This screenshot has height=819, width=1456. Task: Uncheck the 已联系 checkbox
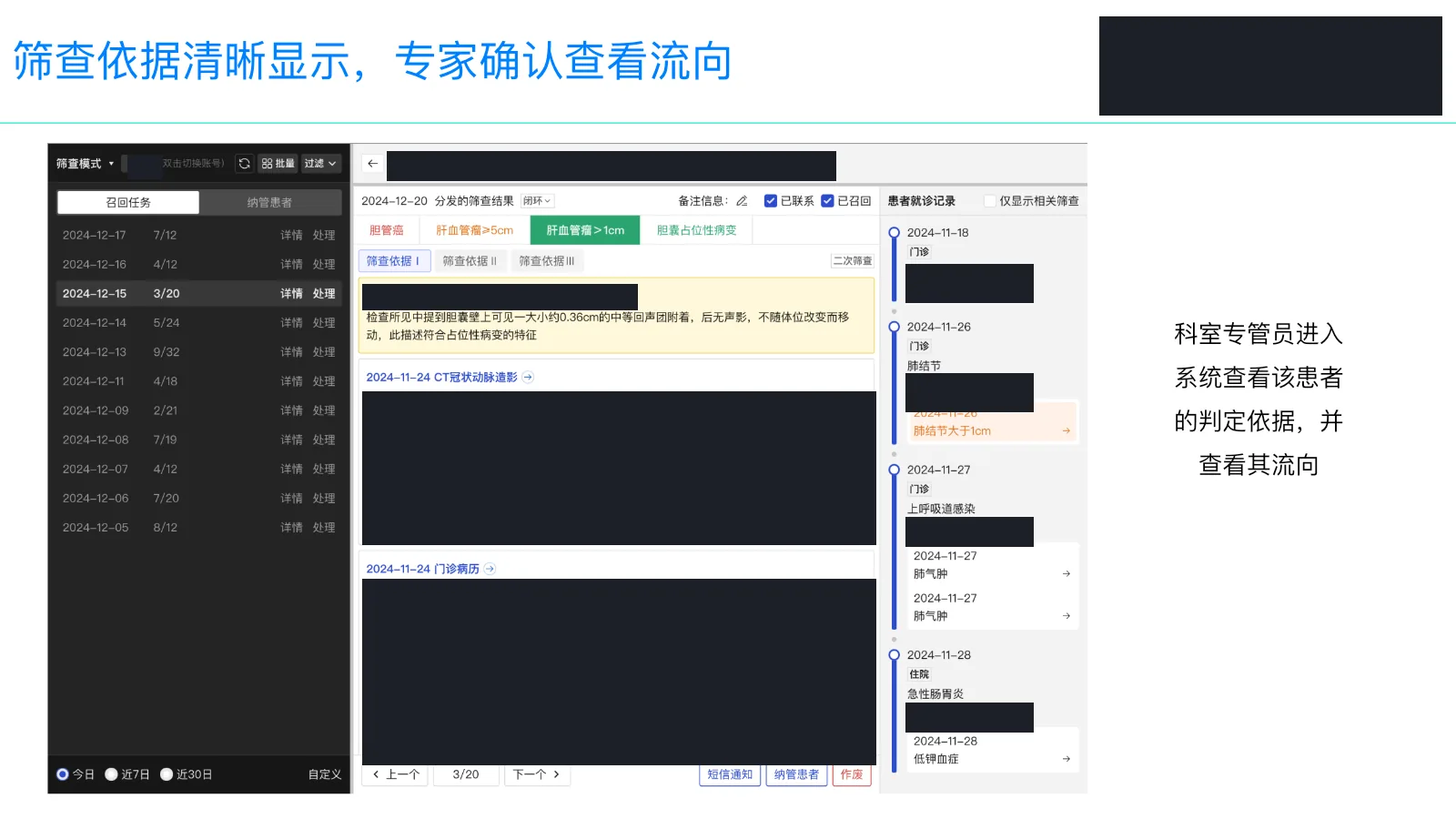pos(771,201)
